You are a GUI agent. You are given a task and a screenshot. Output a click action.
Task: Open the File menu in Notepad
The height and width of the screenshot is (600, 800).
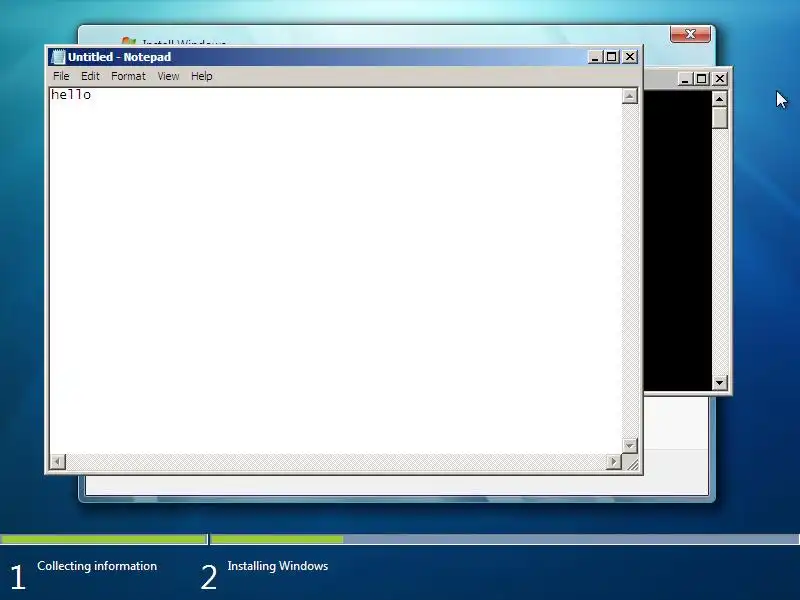point(61,76)
